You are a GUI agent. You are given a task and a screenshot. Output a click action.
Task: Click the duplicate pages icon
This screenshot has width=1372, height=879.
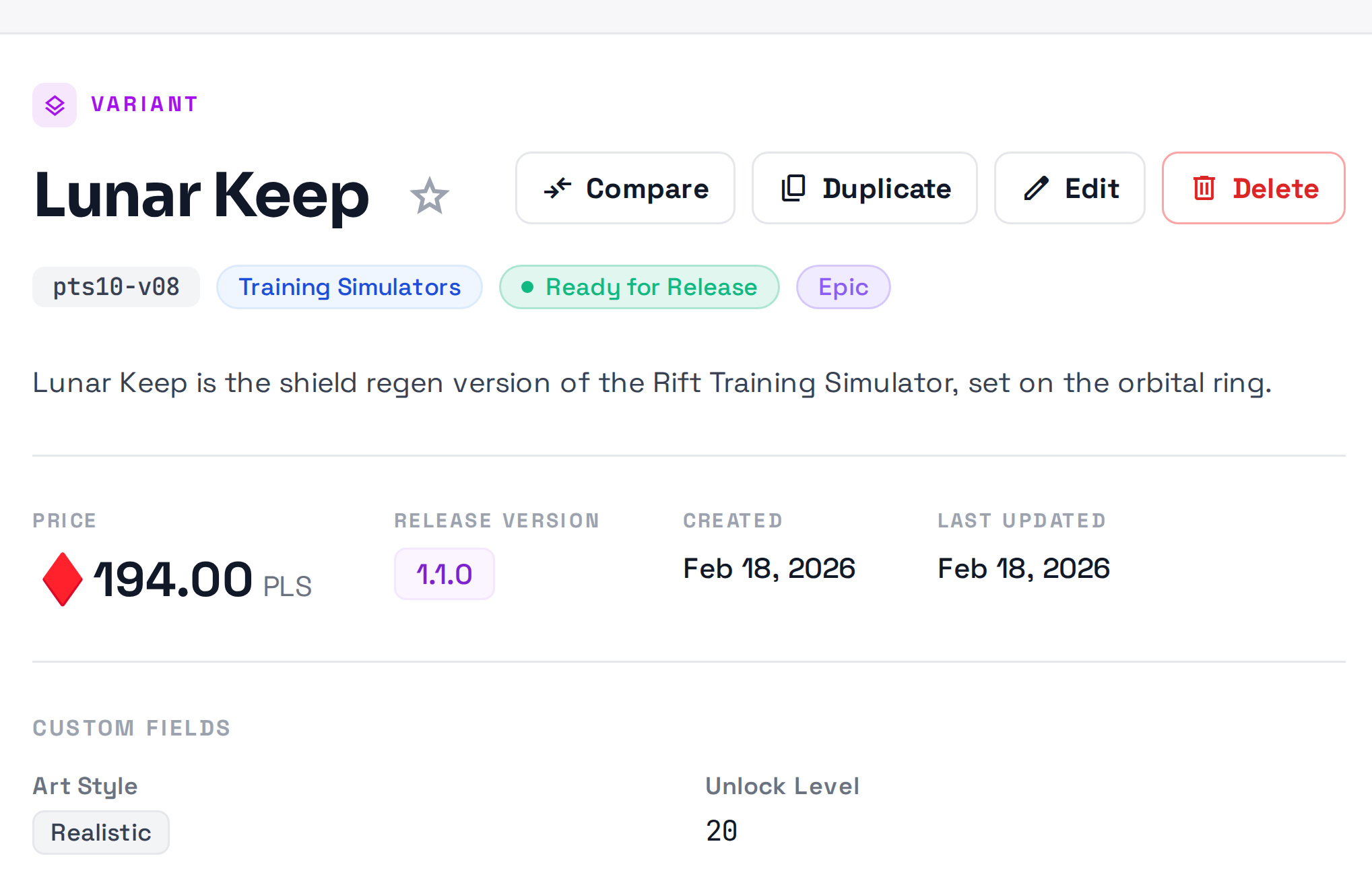(x=793, y=189)
